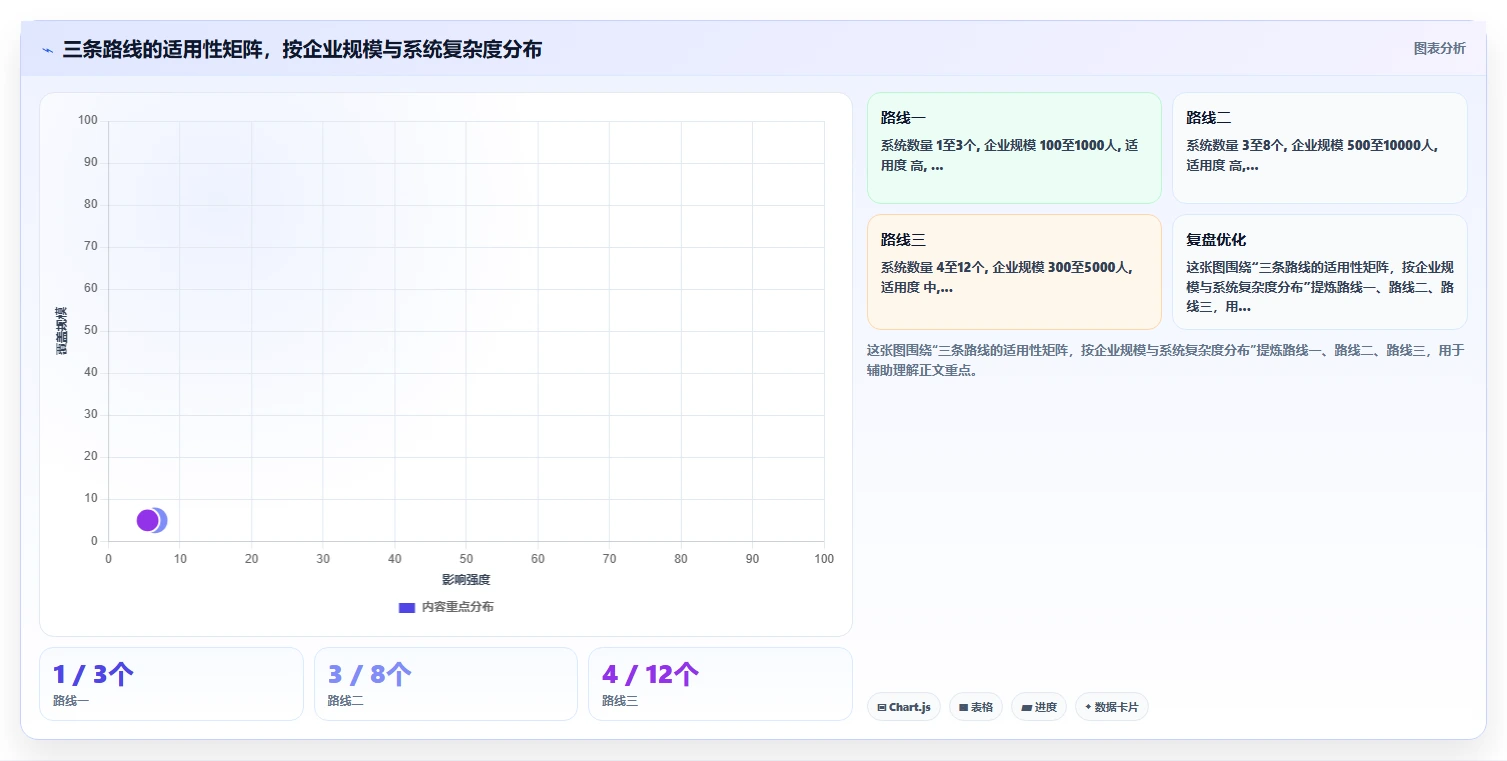Click the summary paragraph starting 这张图围绕
Image resolution: width=1507 pixels, height=761 pixels.
(x=1166, y=360)
